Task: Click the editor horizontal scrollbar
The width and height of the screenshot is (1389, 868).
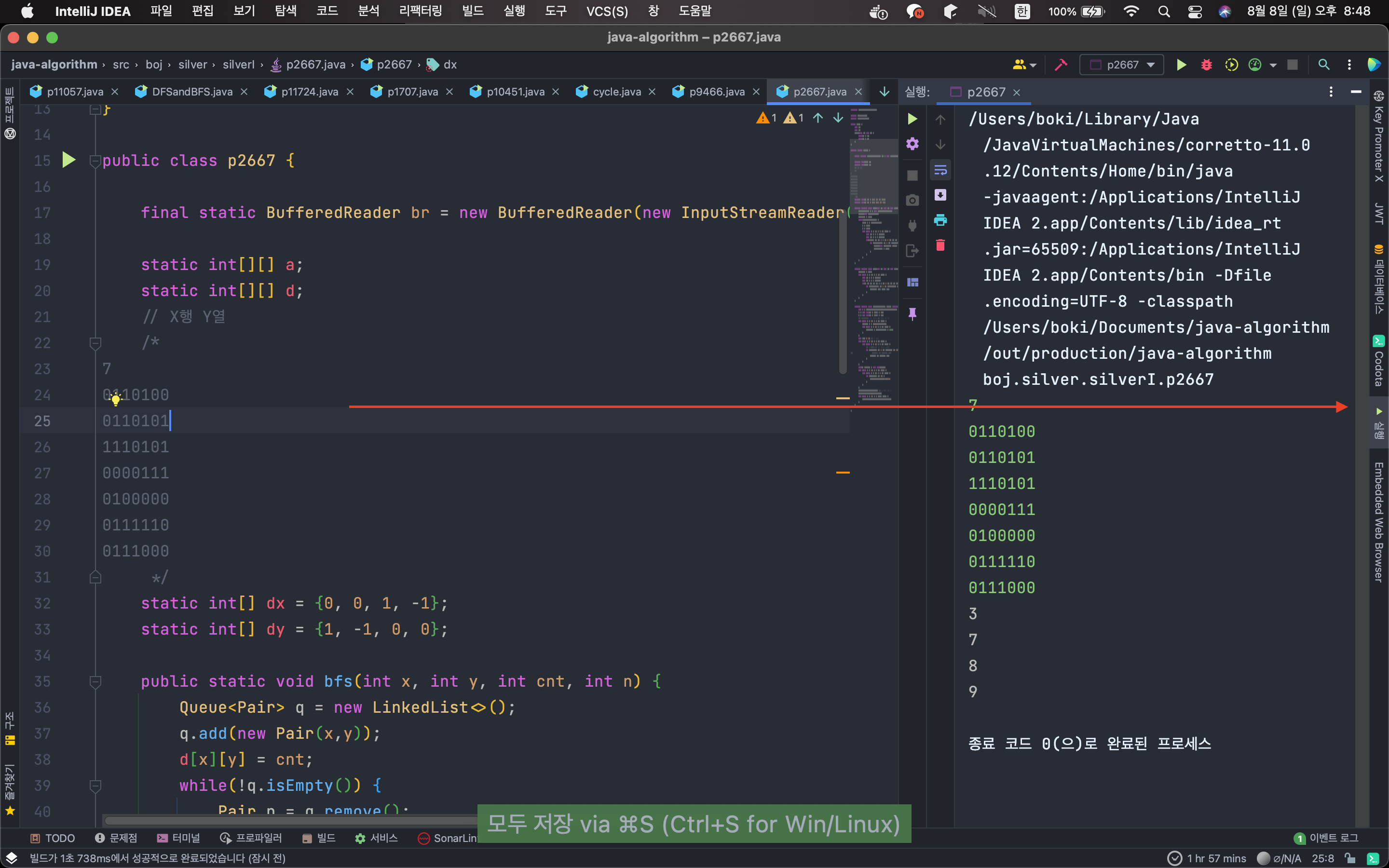Action: (287, 820)
